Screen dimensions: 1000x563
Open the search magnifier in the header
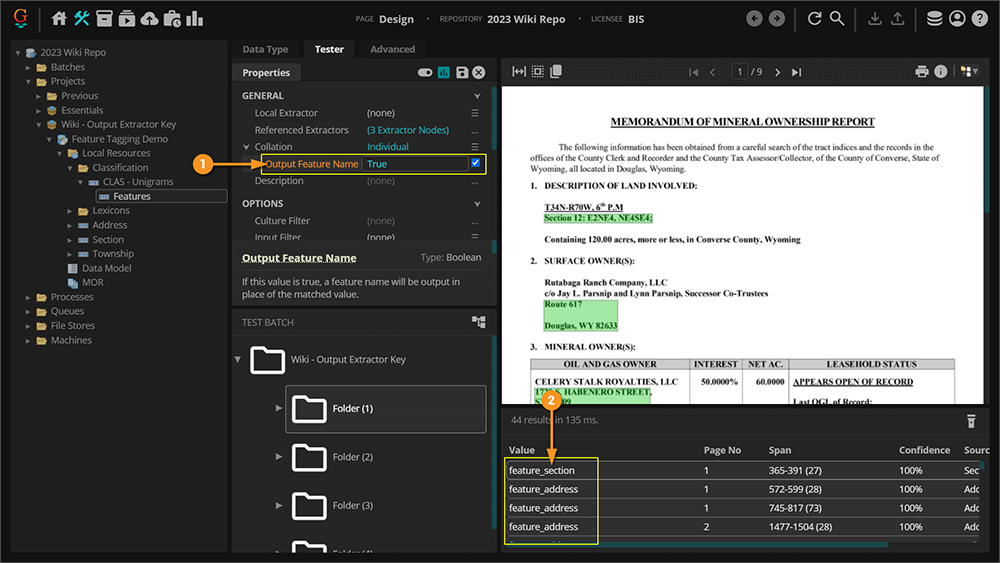pos(837,18)
